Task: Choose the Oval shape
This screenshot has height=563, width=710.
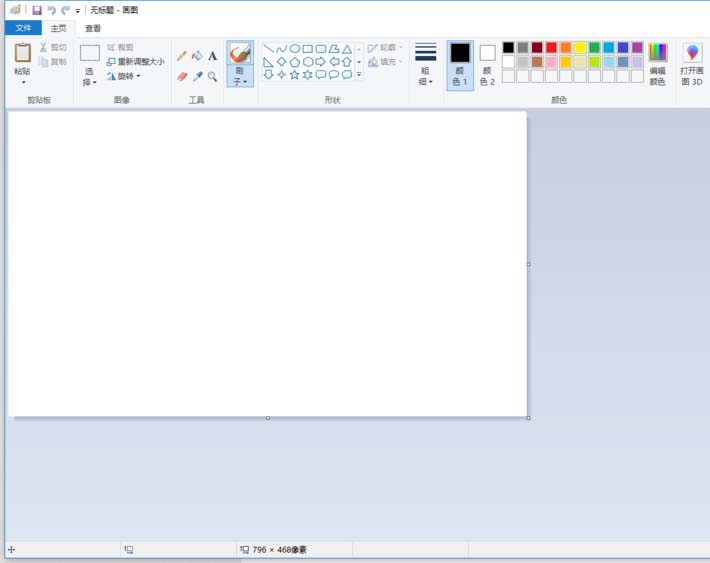Action: pyautogui.click(x=295, y=48)
